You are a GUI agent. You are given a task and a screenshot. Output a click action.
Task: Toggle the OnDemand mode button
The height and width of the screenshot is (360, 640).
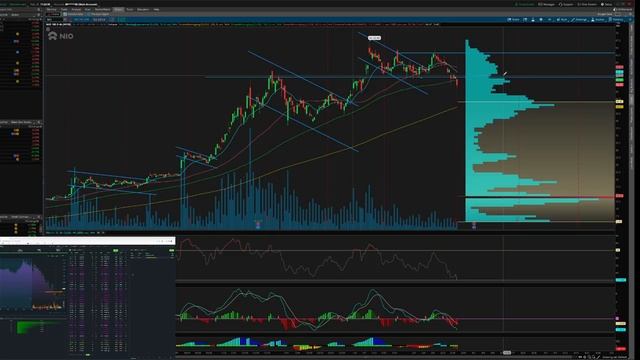pyautogui.click(x=622, y=9)
